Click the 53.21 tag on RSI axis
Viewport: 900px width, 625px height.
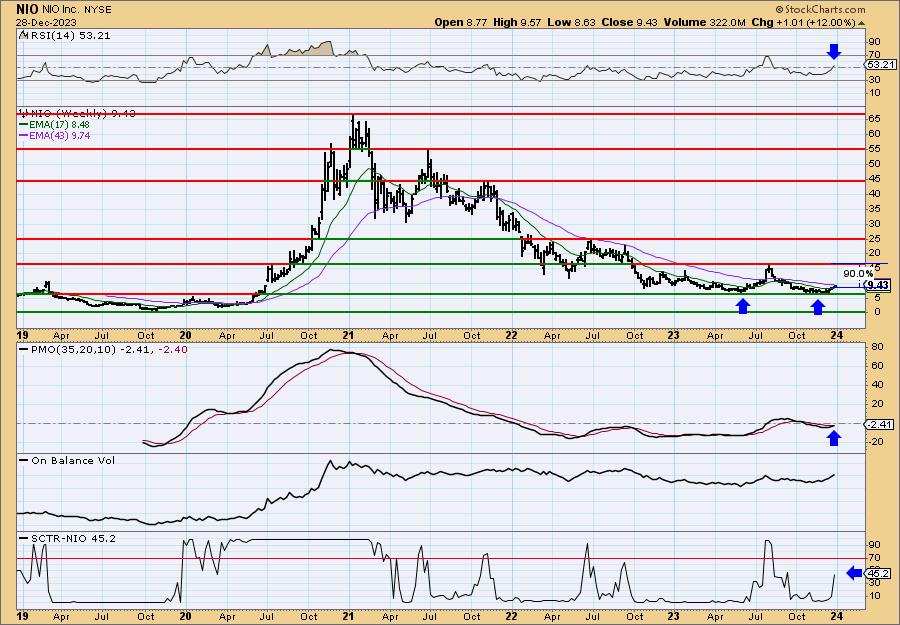[878, 64]
